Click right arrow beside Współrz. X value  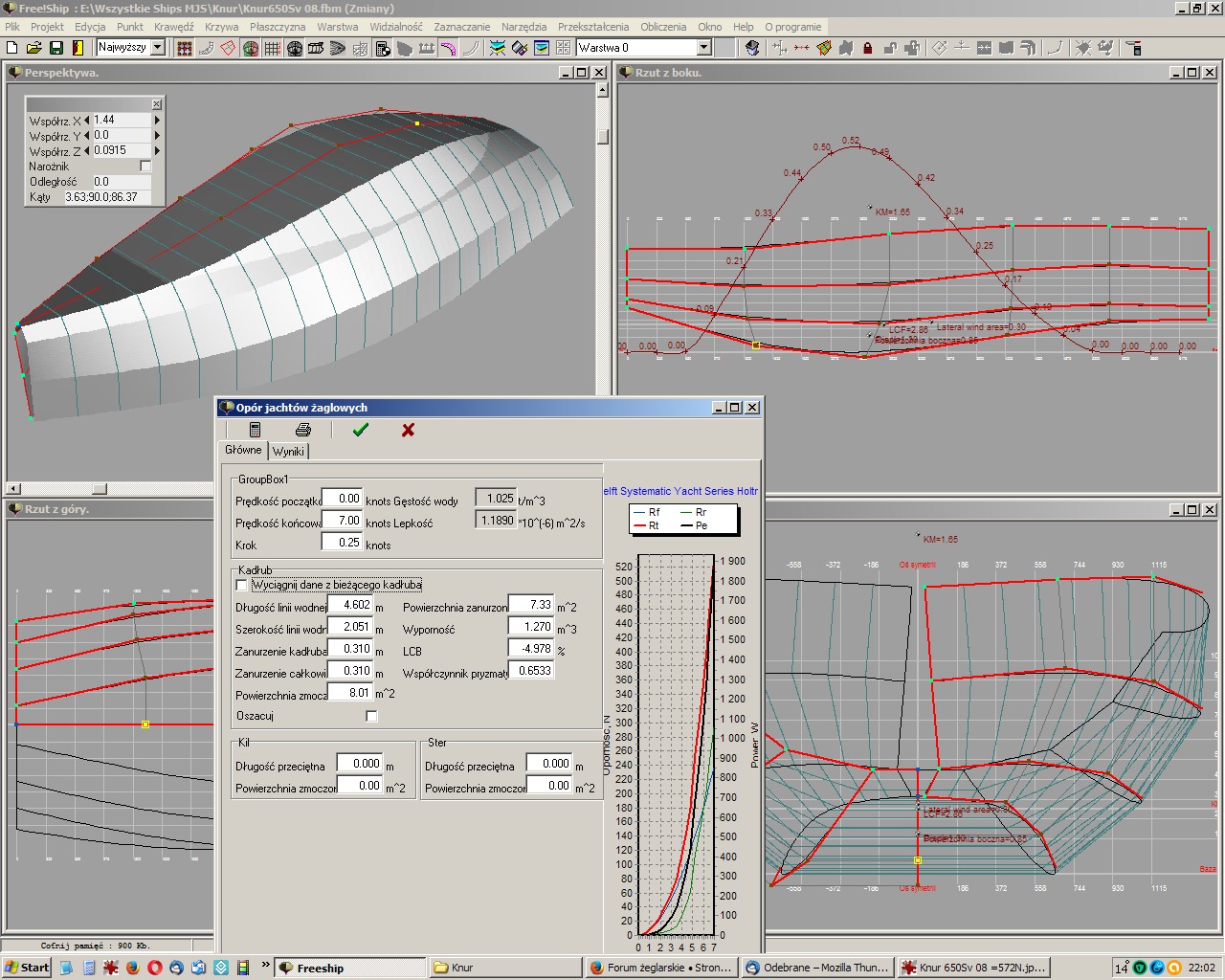pos(157,121)
